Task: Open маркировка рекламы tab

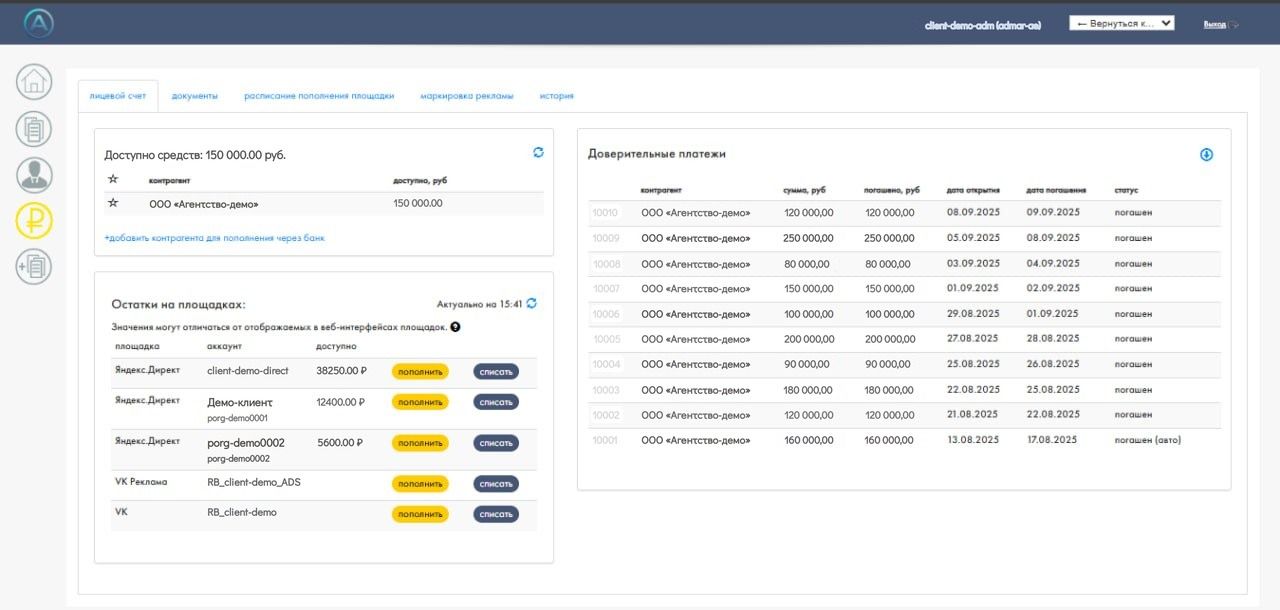Action: (x=467, y=96)
